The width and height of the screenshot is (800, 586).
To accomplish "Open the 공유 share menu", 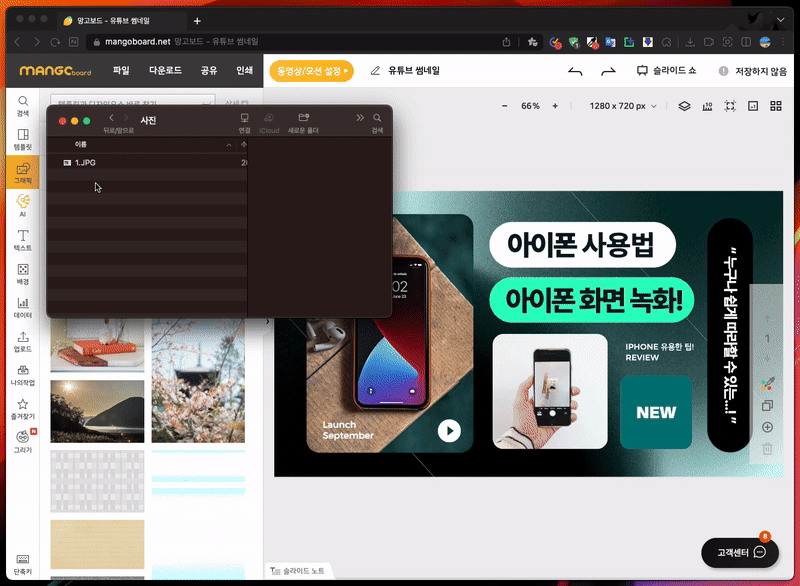I will 209,71.
